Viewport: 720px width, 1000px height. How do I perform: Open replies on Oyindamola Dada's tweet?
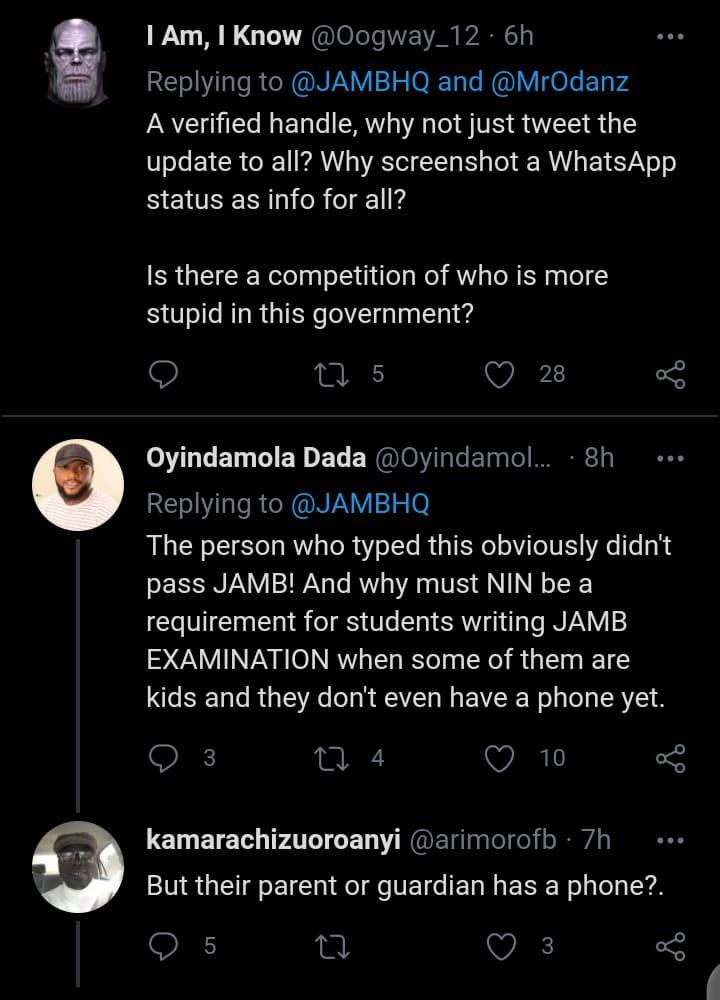click(162, 758)
